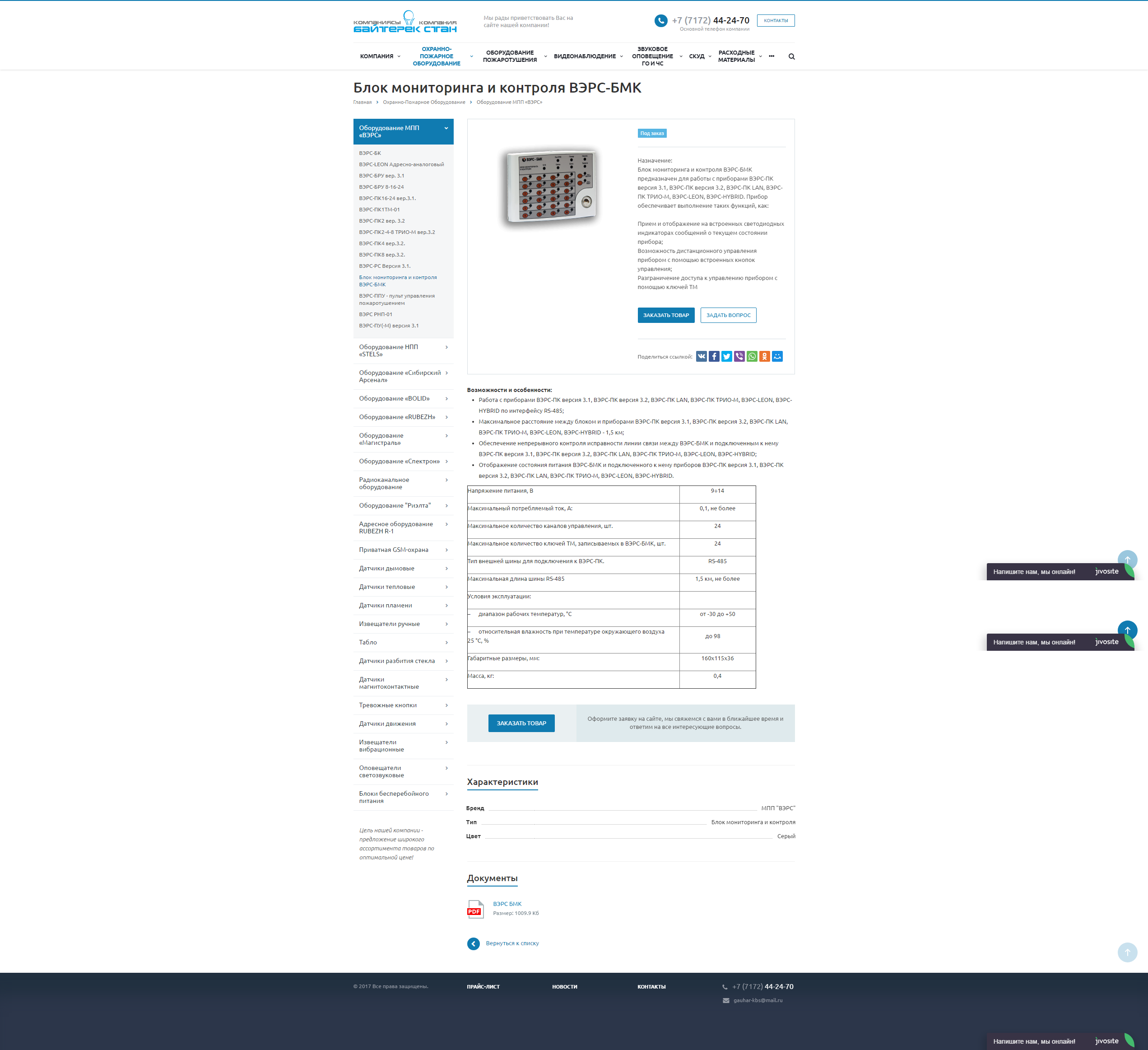The width and height of the screenshot is (1148, 1050).
Task: Go to Главная breadcrumb
Action: [x=362, y=103]
